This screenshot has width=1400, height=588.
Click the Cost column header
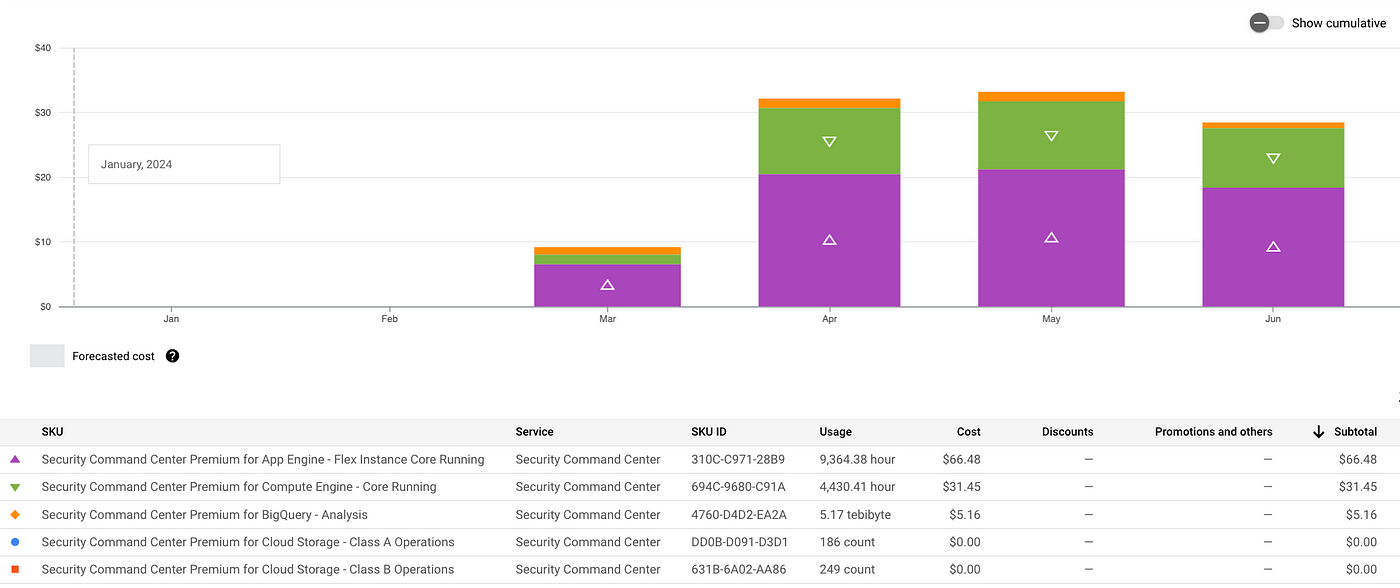[968, 432]
